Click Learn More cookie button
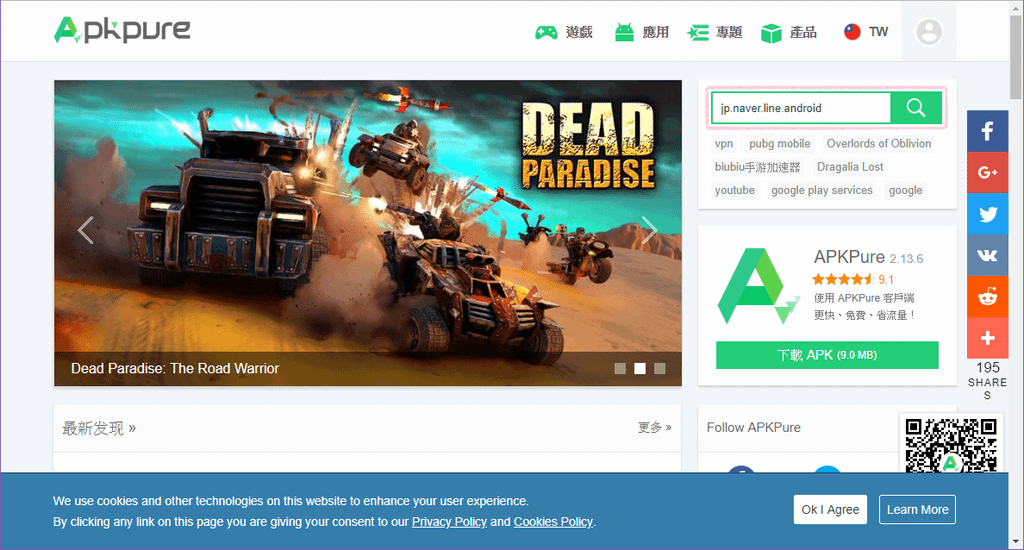1024x550 pixels. 917,510
